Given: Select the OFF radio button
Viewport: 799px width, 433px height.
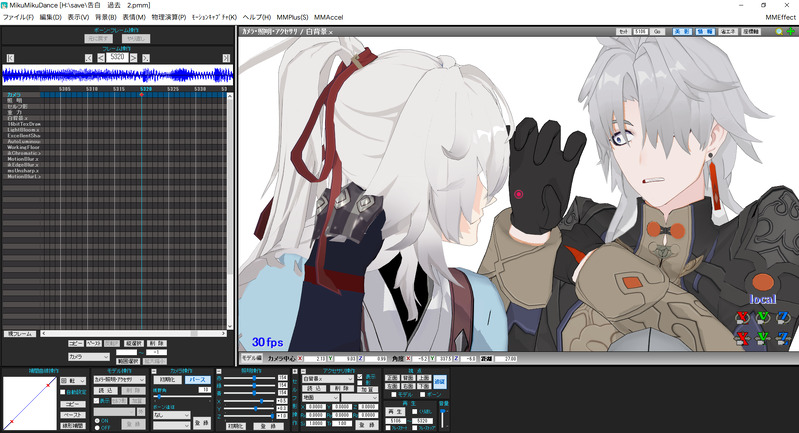Looking at the screenshot, I should click(x=97, y=428).
